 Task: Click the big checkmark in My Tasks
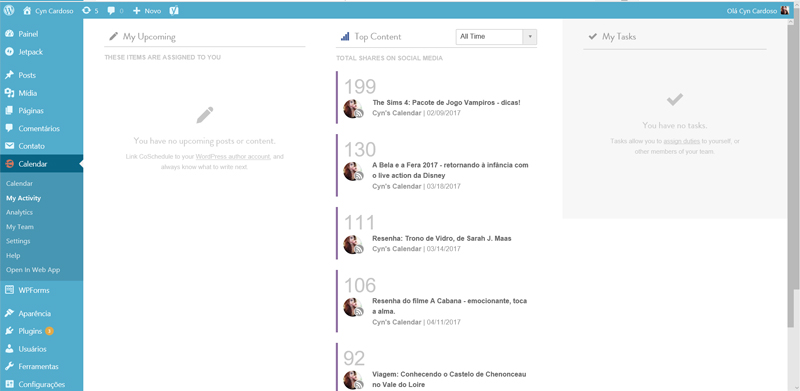(x=674, y=99)
